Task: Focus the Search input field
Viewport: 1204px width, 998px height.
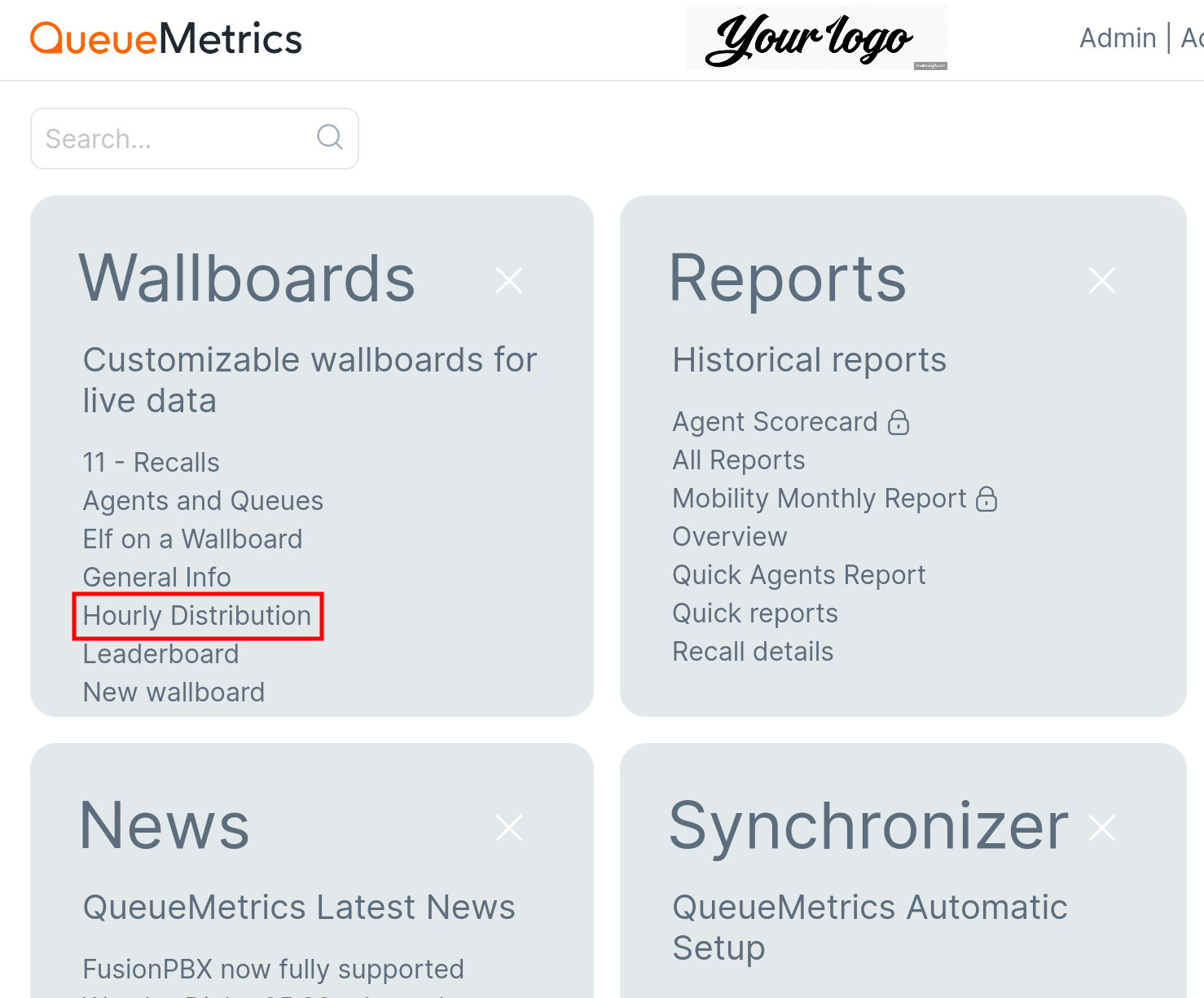Action: [x=195, y=138]
